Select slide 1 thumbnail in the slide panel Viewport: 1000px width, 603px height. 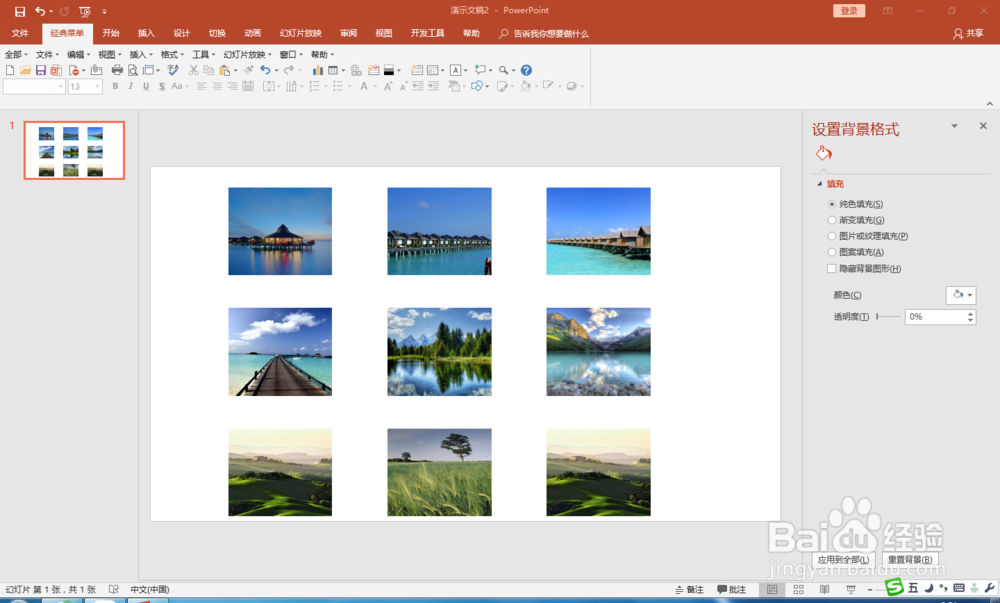(74, 150)
